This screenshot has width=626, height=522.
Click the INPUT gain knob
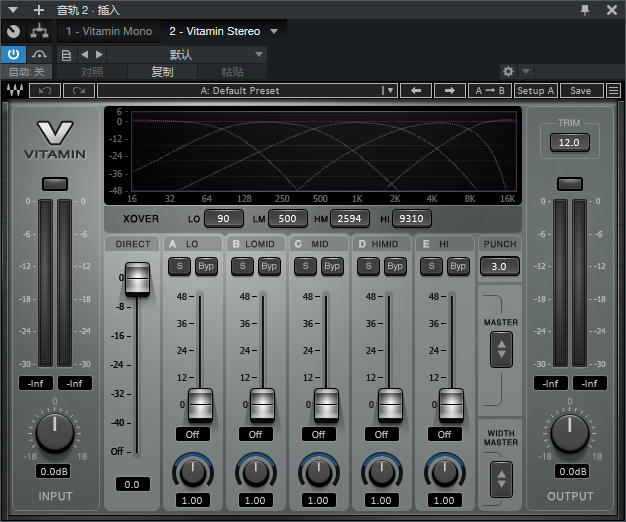pos(55,434)
